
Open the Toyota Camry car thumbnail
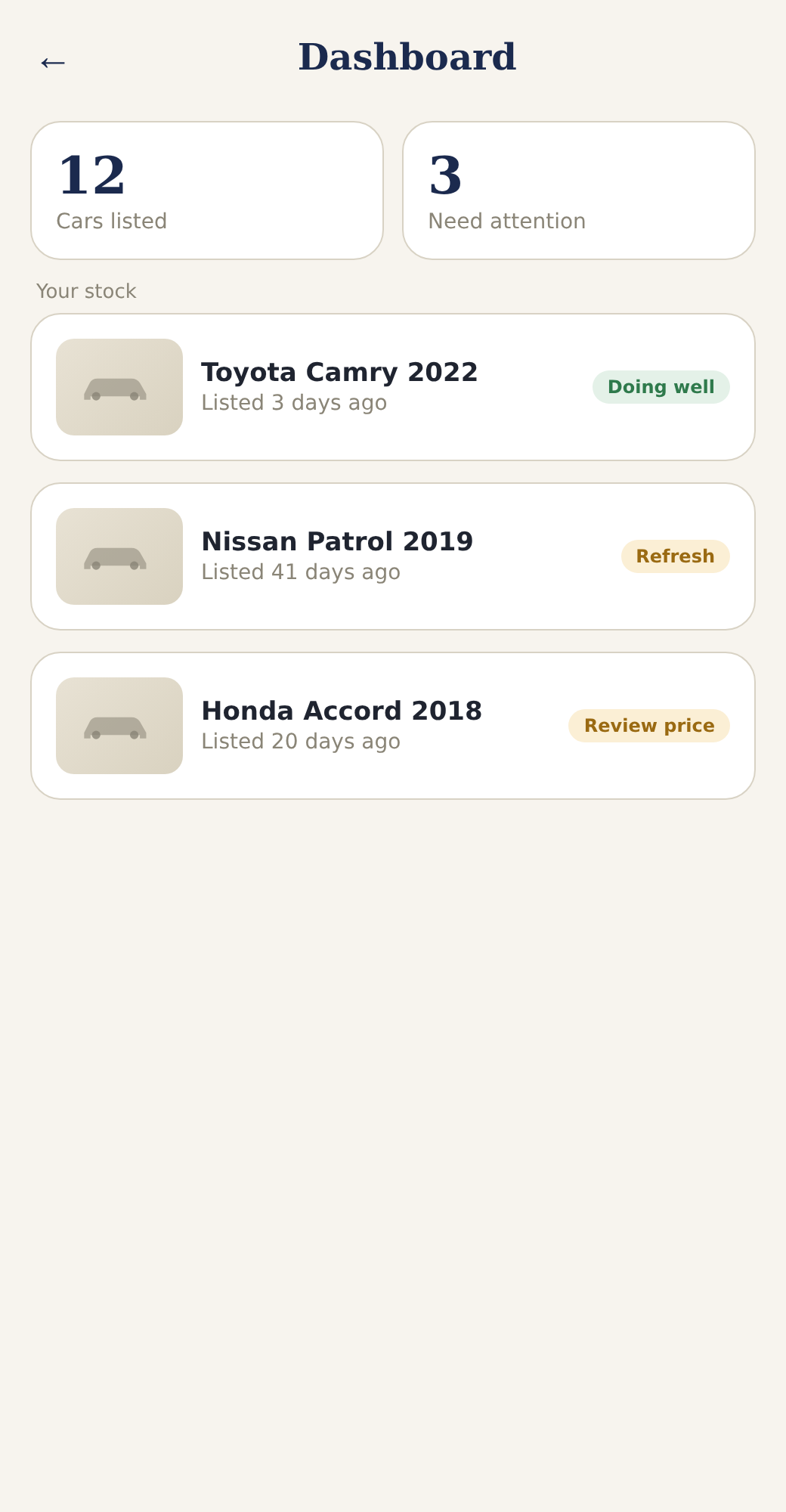pos(119,387)
